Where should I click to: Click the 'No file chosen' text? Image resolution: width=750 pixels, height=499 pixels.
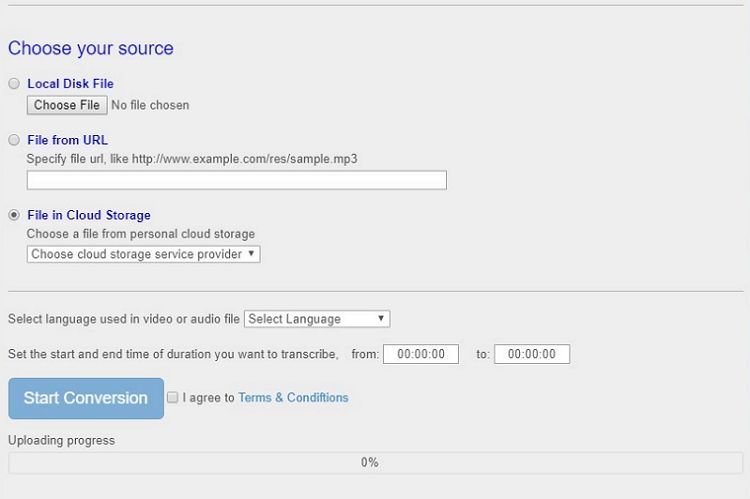coord(150,105)
